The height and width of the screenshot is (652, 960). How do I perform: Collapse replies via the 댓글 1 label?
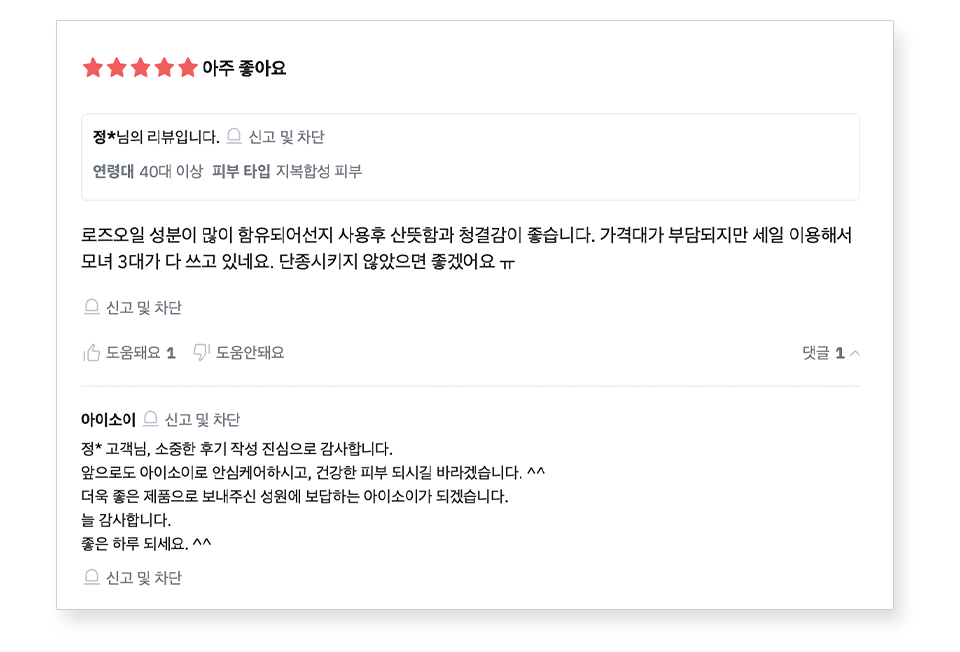823,352
